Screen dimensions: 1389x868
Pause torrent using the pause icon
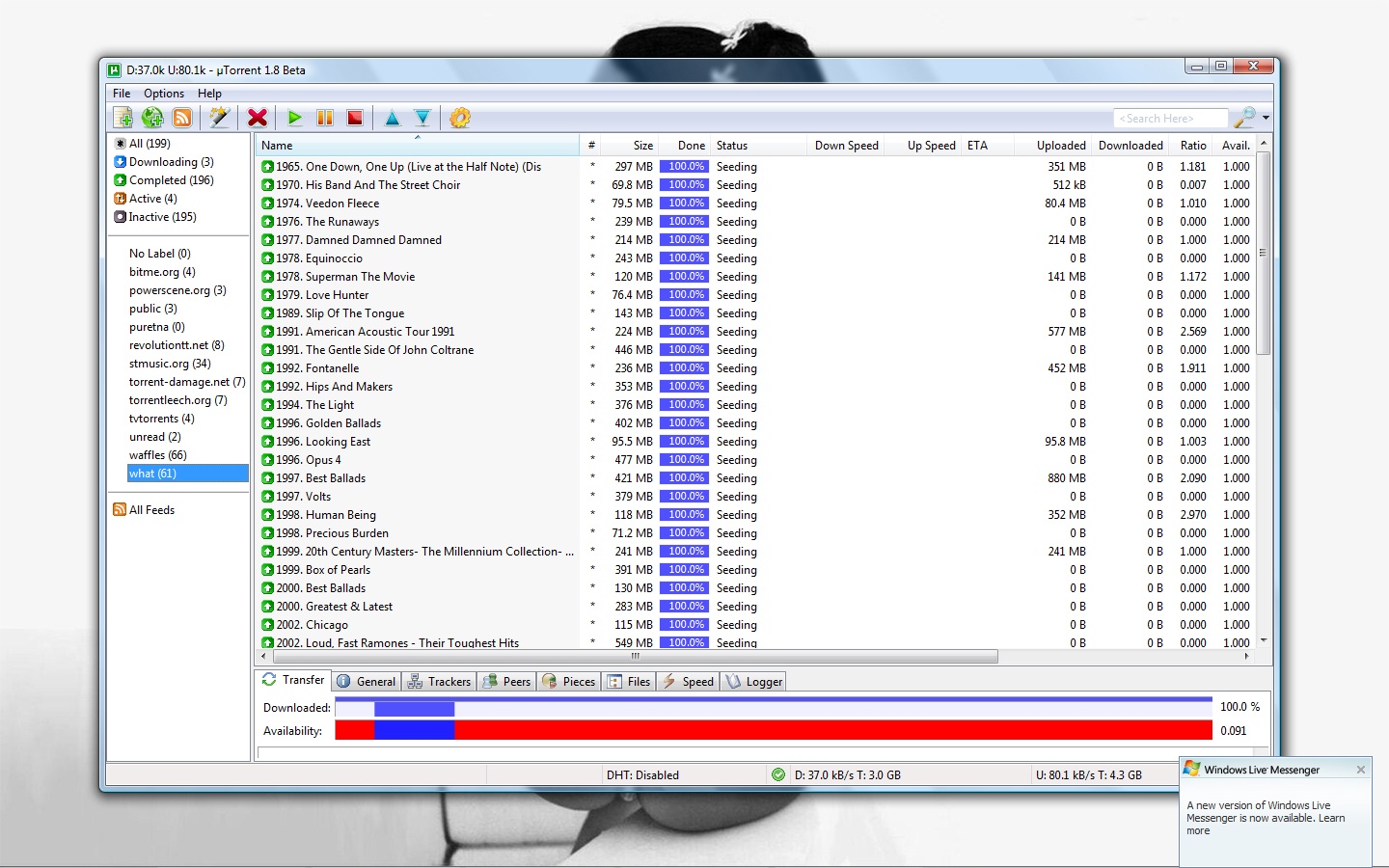[325, 118]
